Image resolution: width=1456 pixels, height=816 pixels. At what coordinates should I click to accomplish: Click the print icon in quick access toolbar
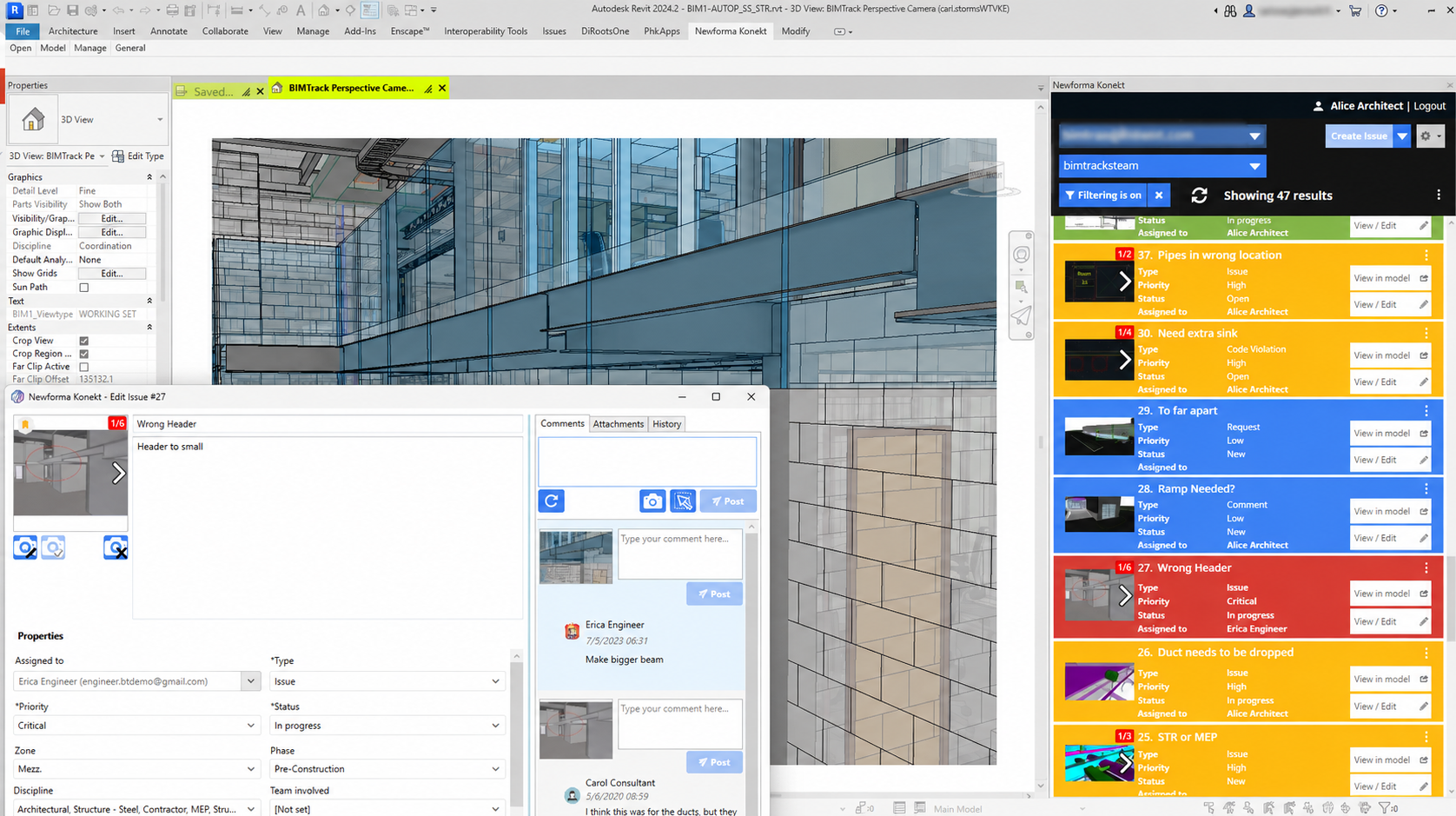click(x=172, y=10)
